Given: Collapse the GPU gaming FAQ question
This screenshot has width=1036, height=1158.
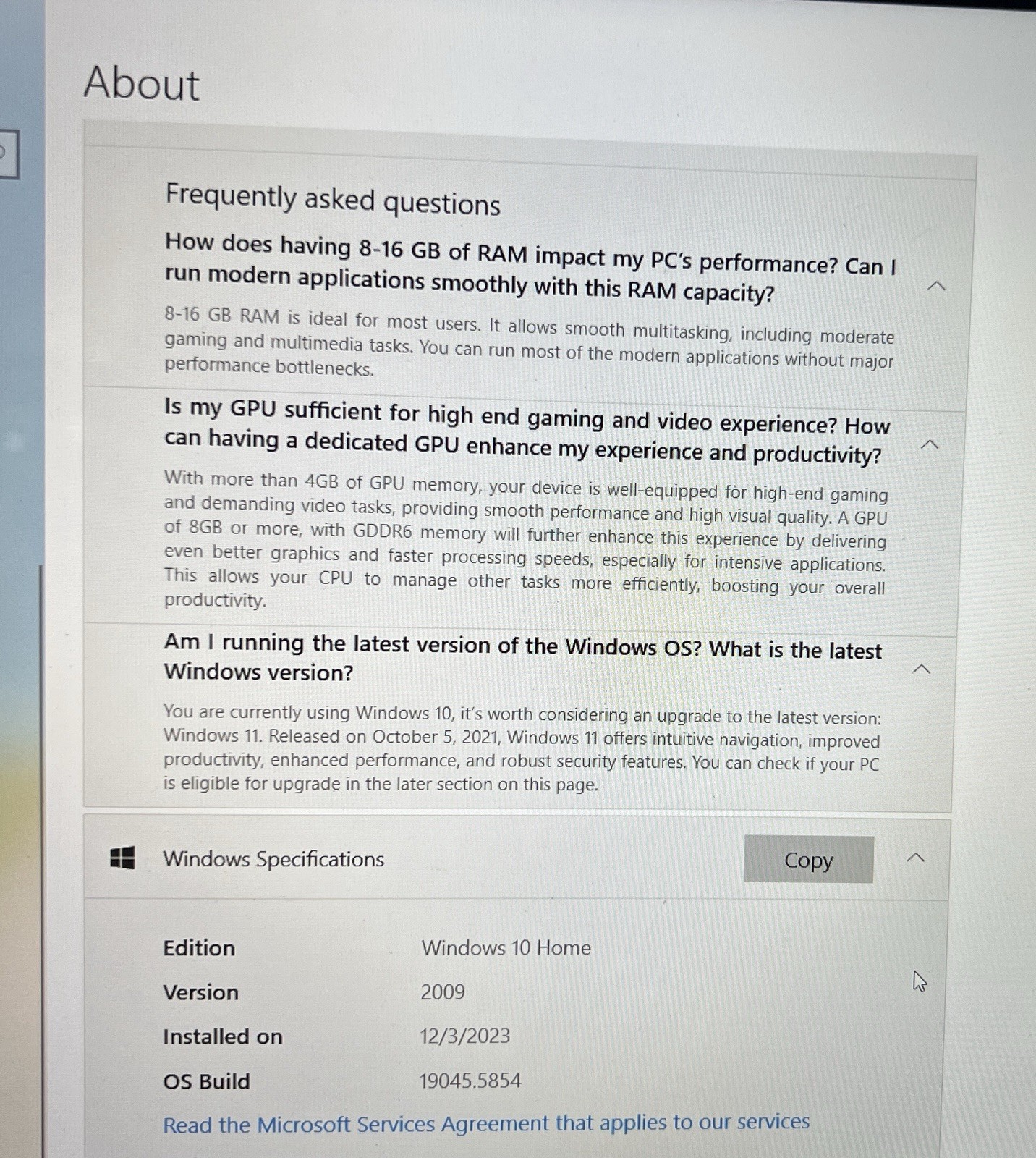Looking at the screenshot, I should (x=930, y=444).
